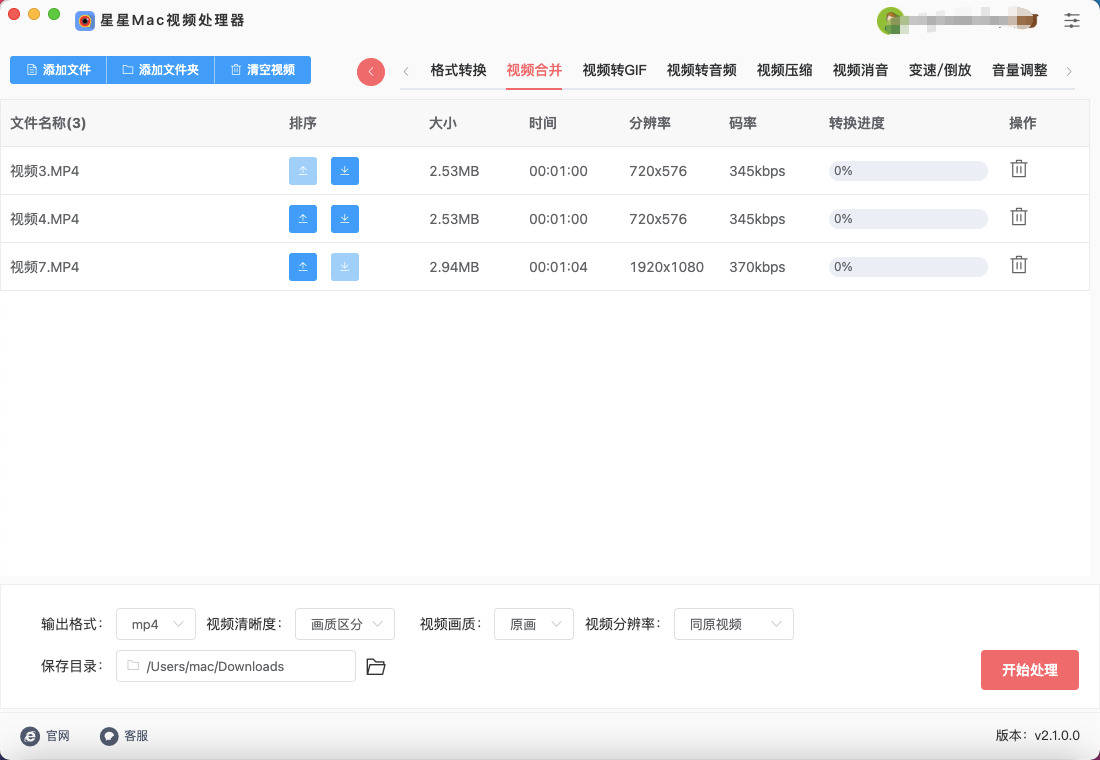Delete 视频7.MP4 with trash icon
Viewport: 1100px width, 760px height.
coord(1018,265)
